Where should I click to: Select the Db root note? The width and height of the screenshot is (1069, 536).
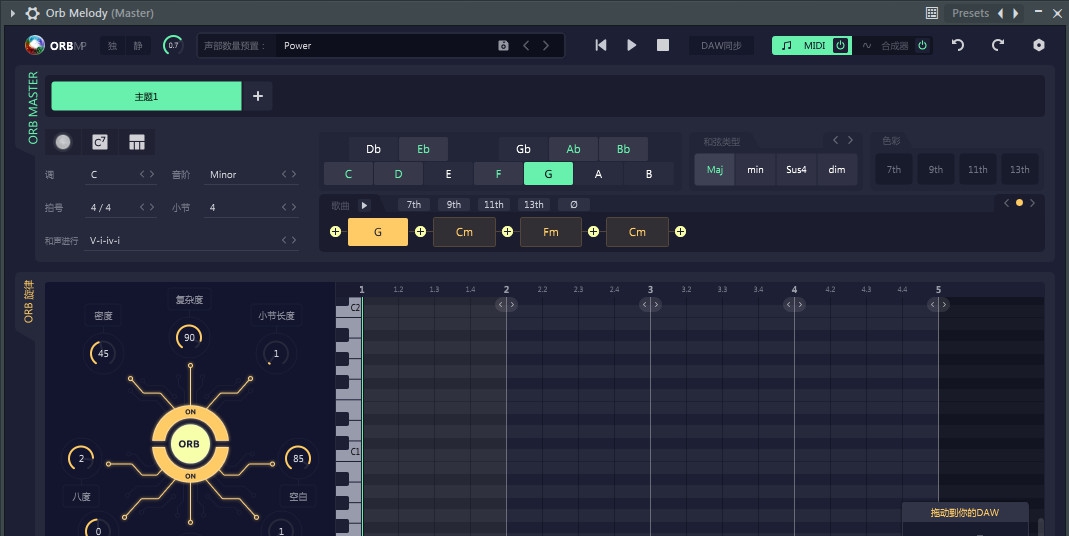tap(373, 149)
